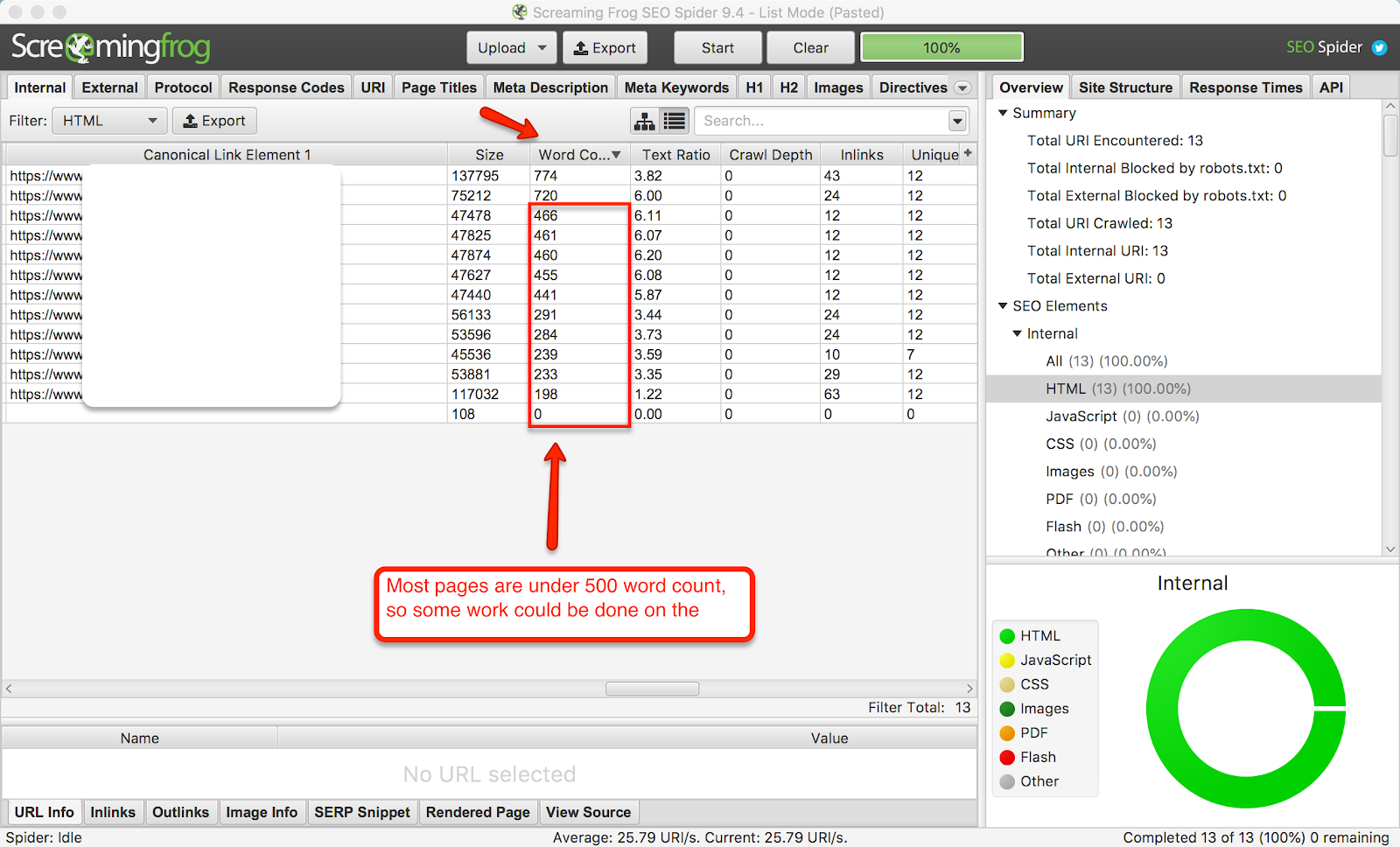
Task: Open the Rendered Page bottom tab
Action: 478,812
